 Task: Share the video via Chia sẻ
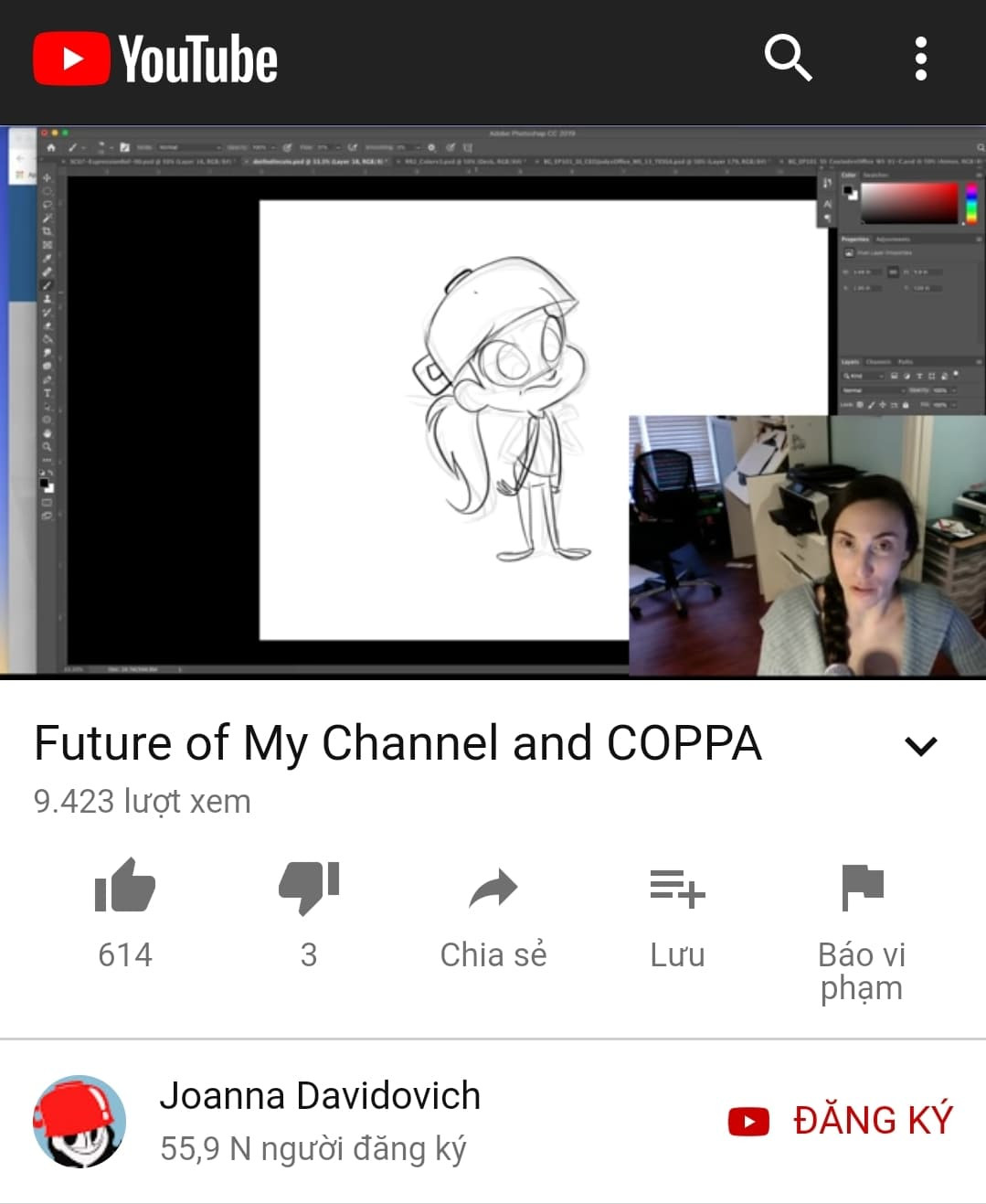click(493, 915)
